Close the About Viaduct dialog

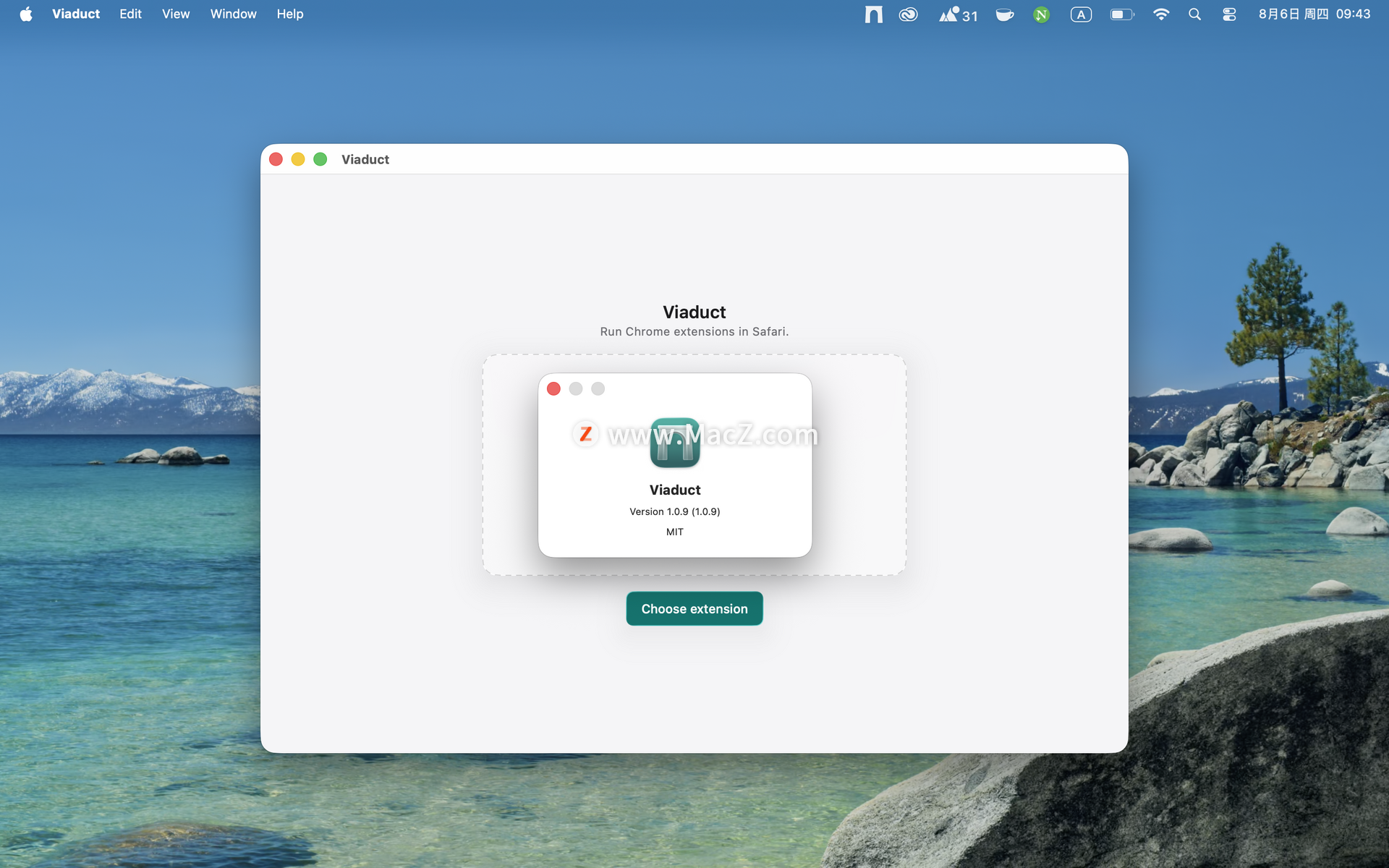[554, 389]
